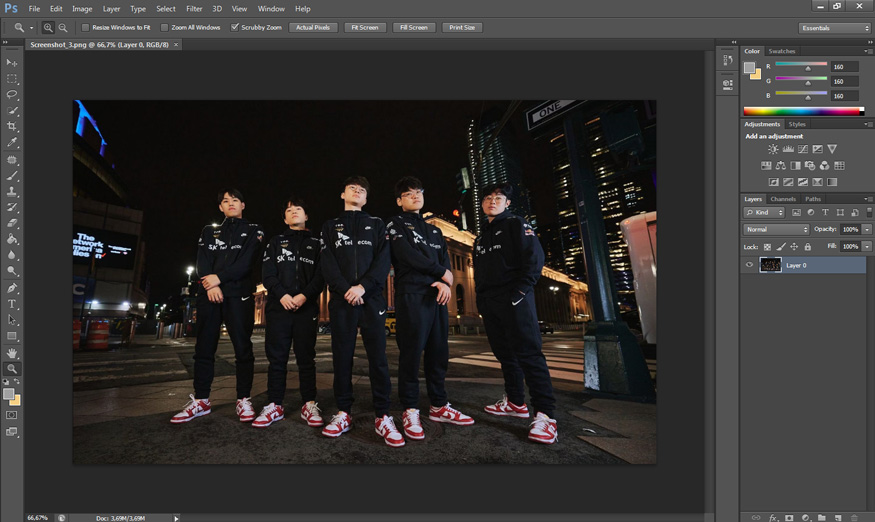Click the lock all layer icon
This screenshot has width=875, height=522.
click(808, 246)
